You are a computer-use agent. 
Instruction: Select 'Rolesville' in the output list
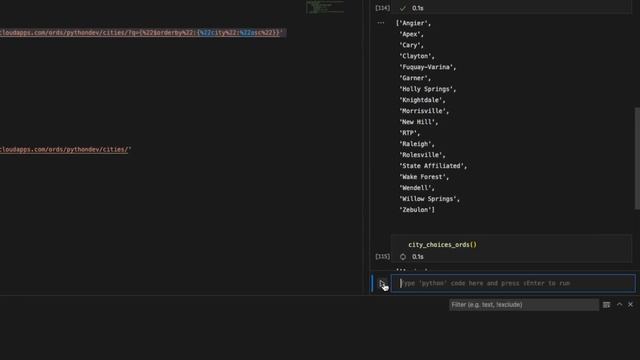point(420,155)
